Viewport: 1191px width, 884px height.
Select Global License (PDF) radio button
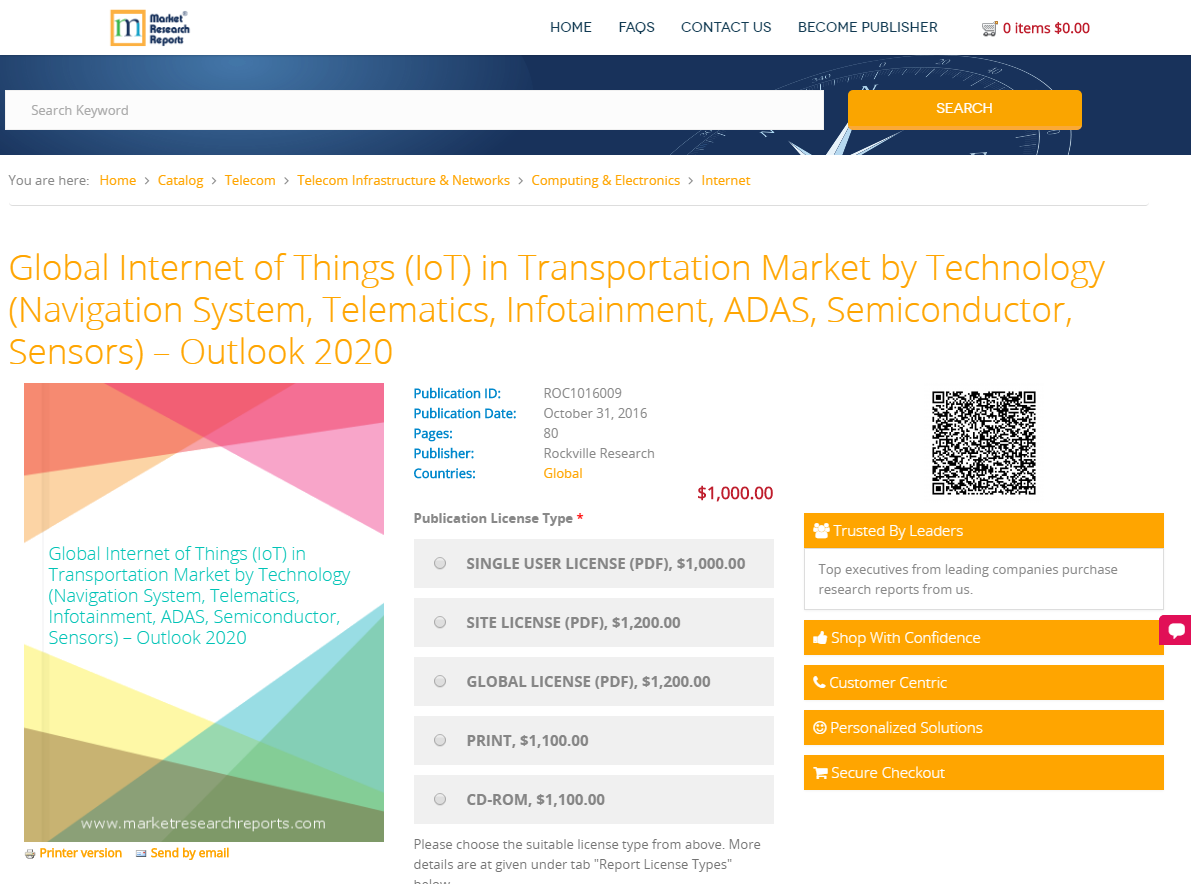tap(440, 681)
